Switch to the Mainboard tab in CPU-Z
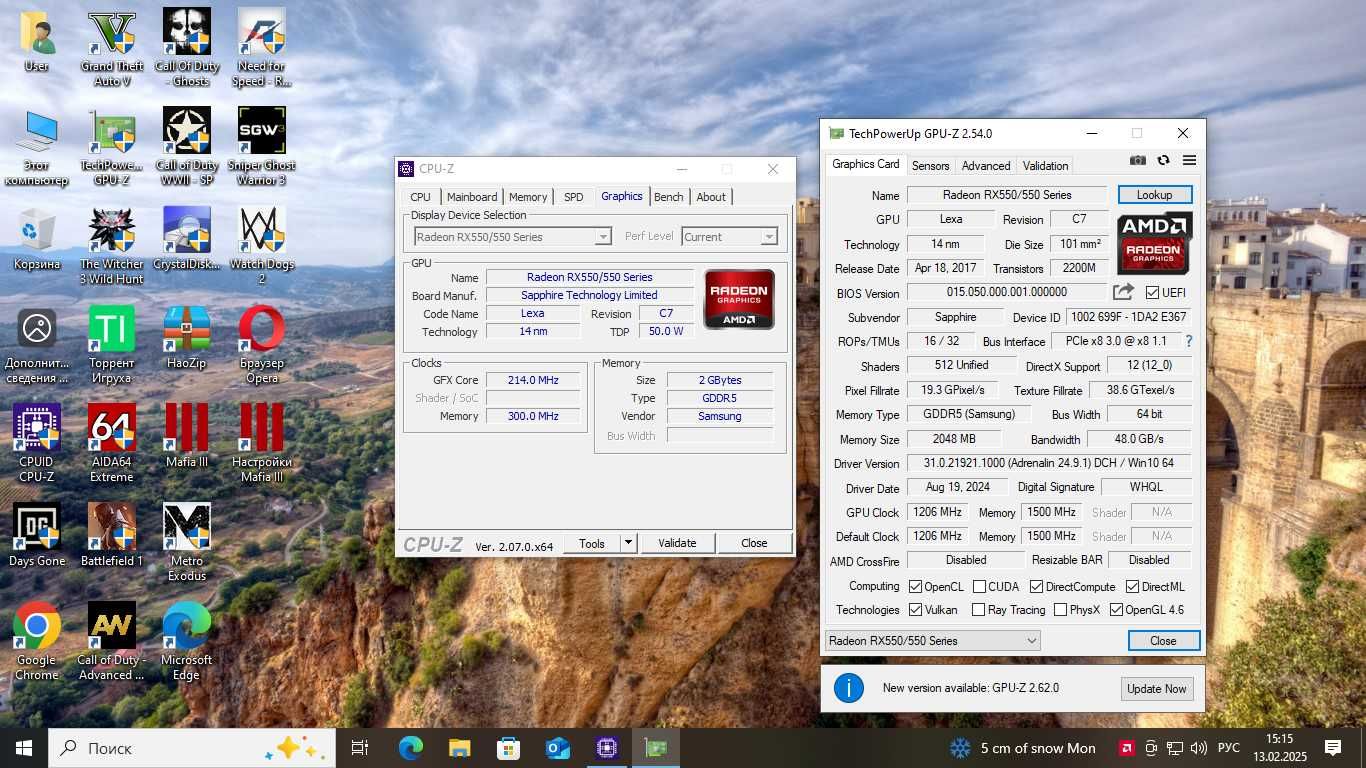 coord(472,197)
